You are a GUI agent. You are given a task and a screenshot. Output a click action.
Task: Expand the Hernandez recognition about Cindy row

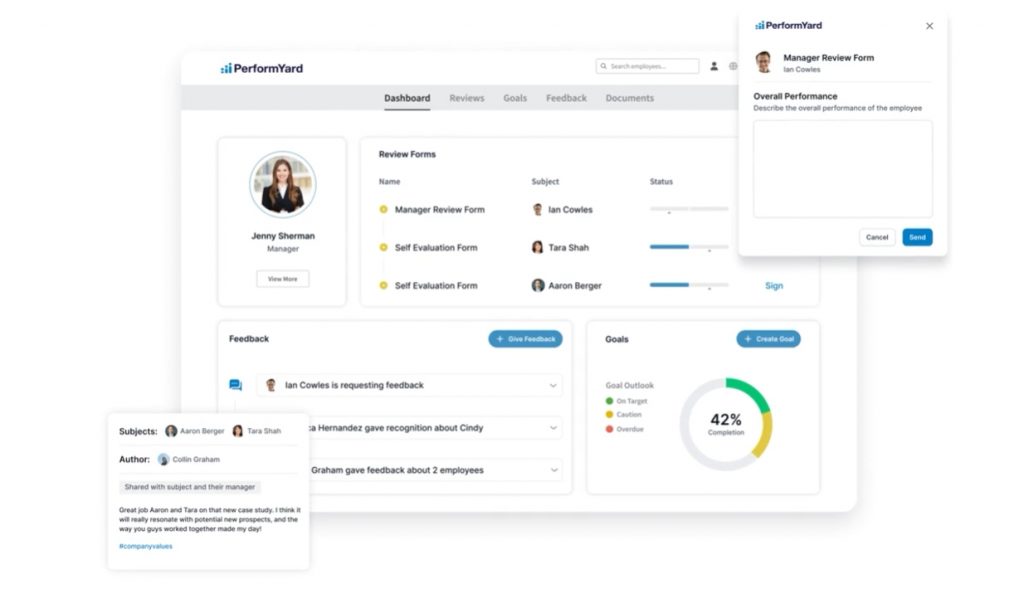pos(553,428)
